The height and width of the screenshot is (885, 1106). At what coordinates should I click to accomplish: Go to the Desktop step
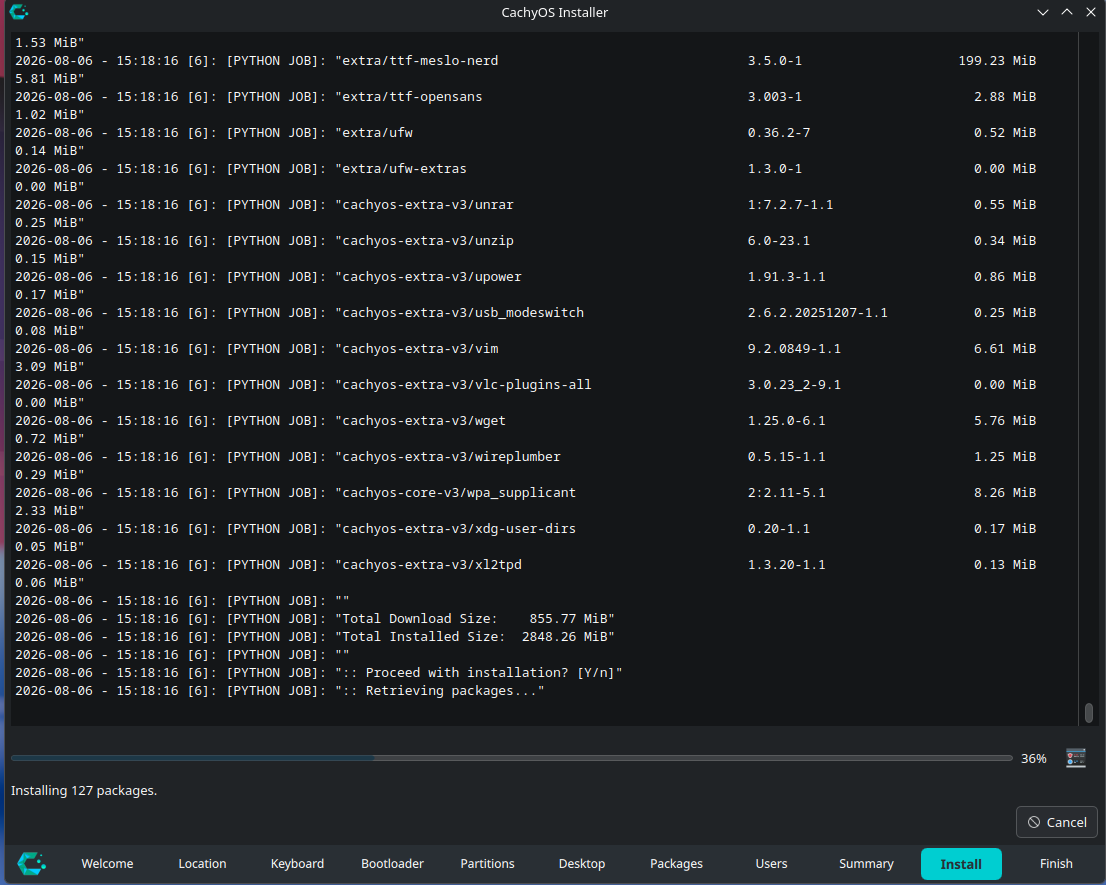tap(582, 863)
